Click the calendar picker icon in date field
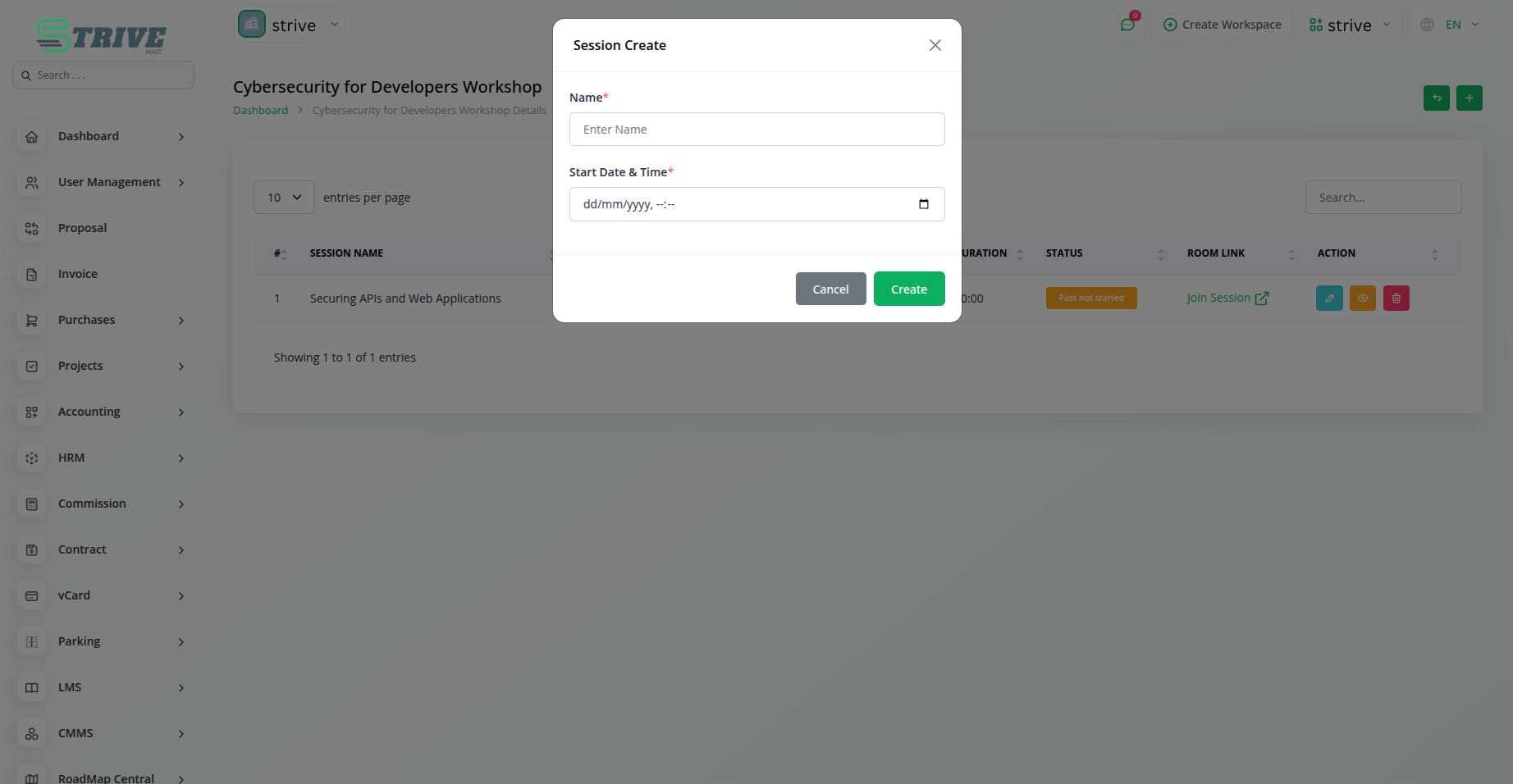Screen dimensions: 1513x784 click(x=923, y=204)
